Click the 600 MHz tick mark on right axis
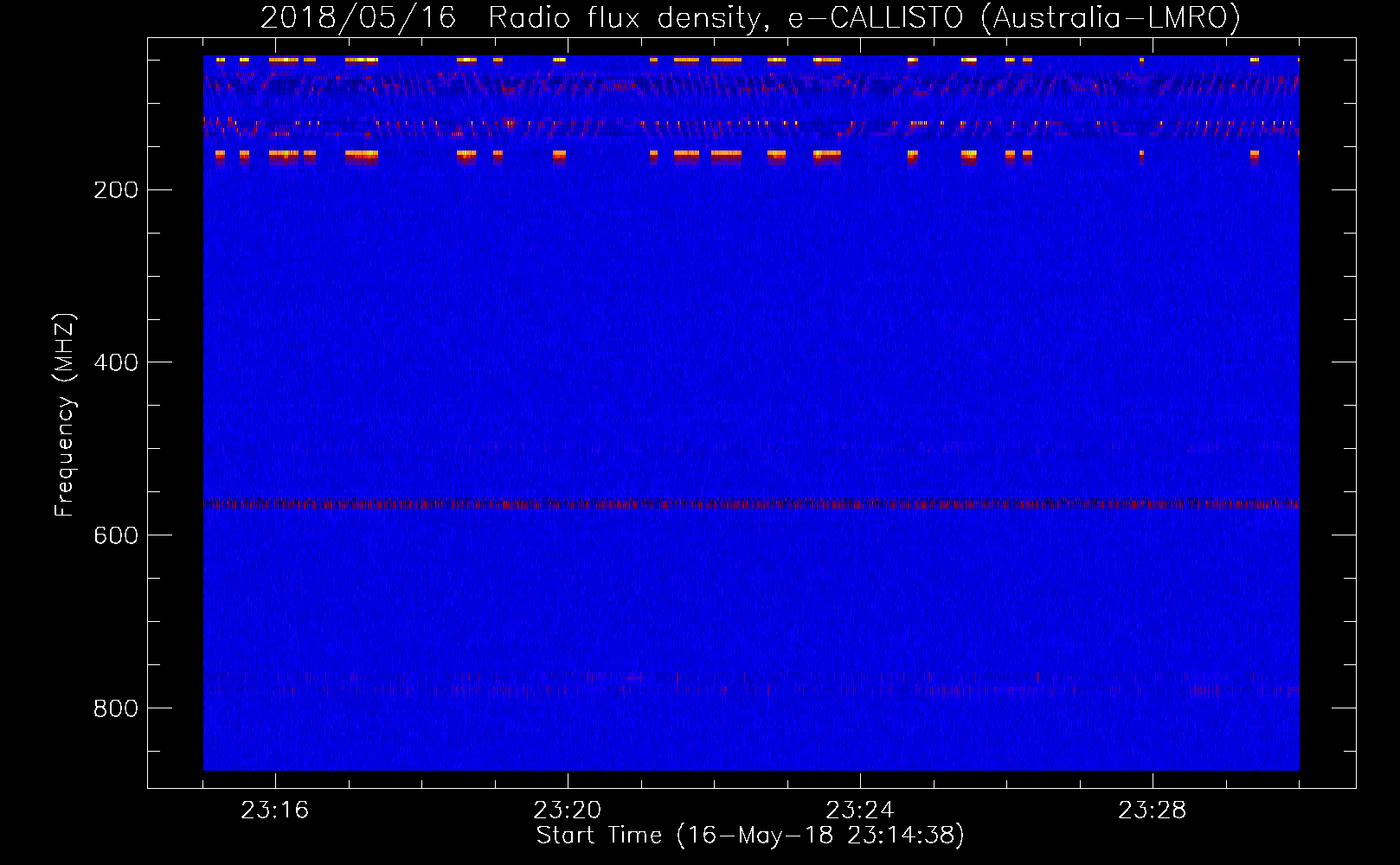The height and width of the screenshot is (865, 1400). click(x=1344, y=535)
